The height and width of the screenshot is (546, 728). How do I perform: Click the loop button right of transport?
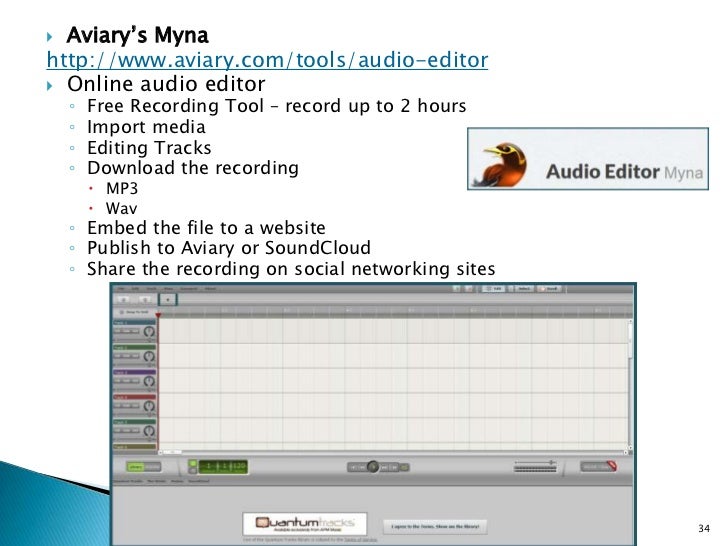(x=405, y=467)
